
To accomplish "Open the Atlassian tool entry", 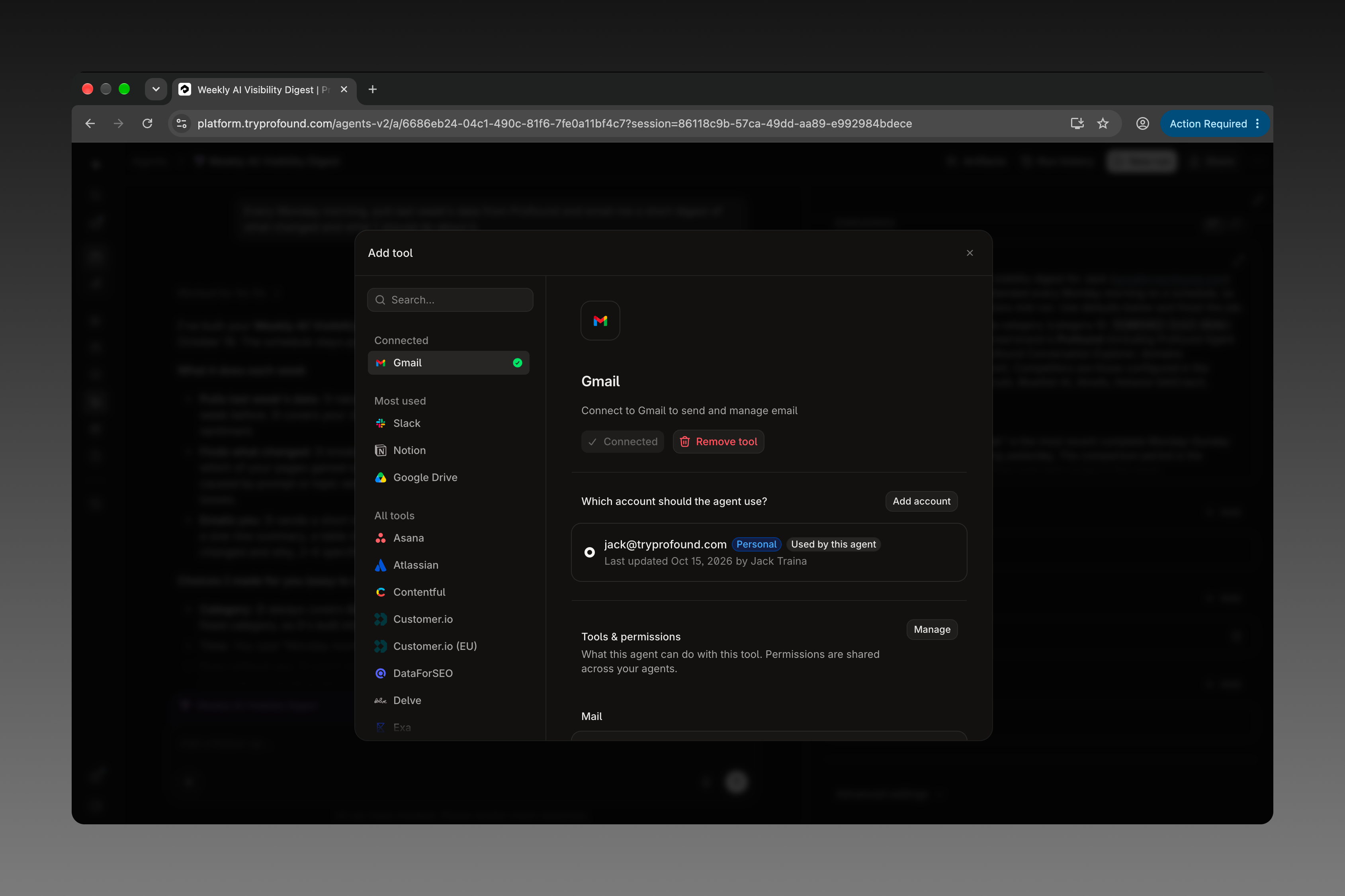I will [x=448, y=565].
